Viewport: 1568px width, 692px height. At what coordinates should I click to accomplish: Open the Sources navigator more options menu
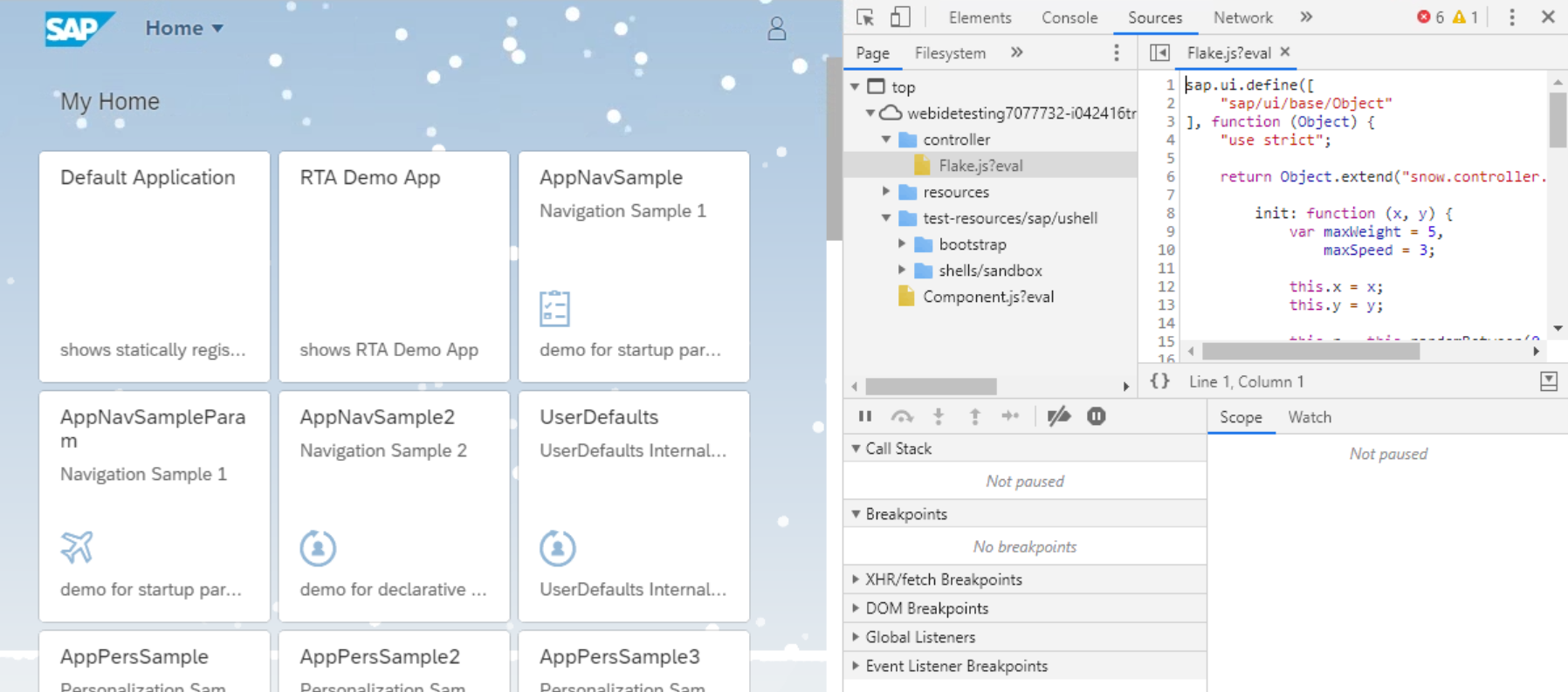tap(1117, 53)
